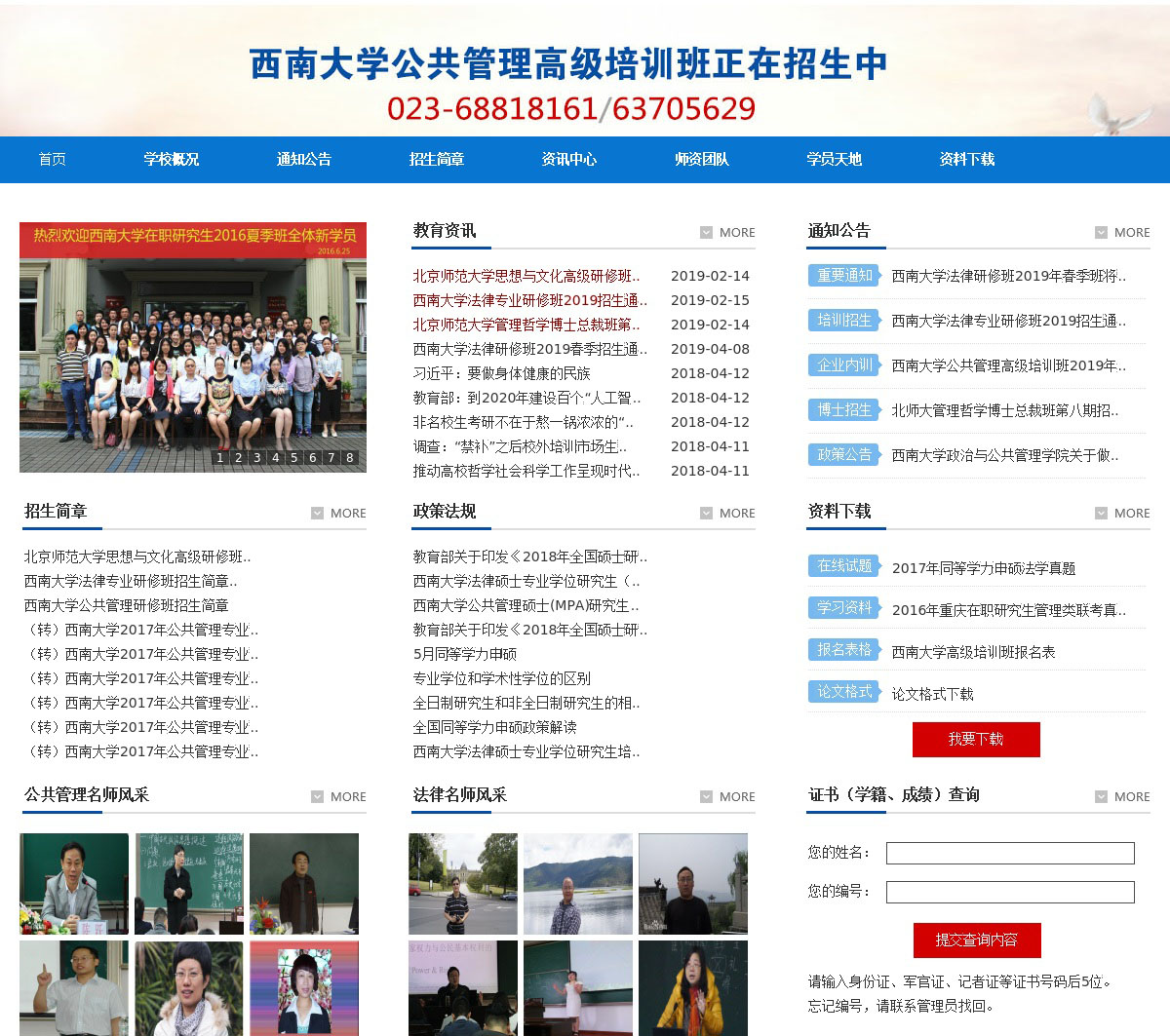
Task: Click MORE icon beside 教育资讯 heading
Action: 727,232
